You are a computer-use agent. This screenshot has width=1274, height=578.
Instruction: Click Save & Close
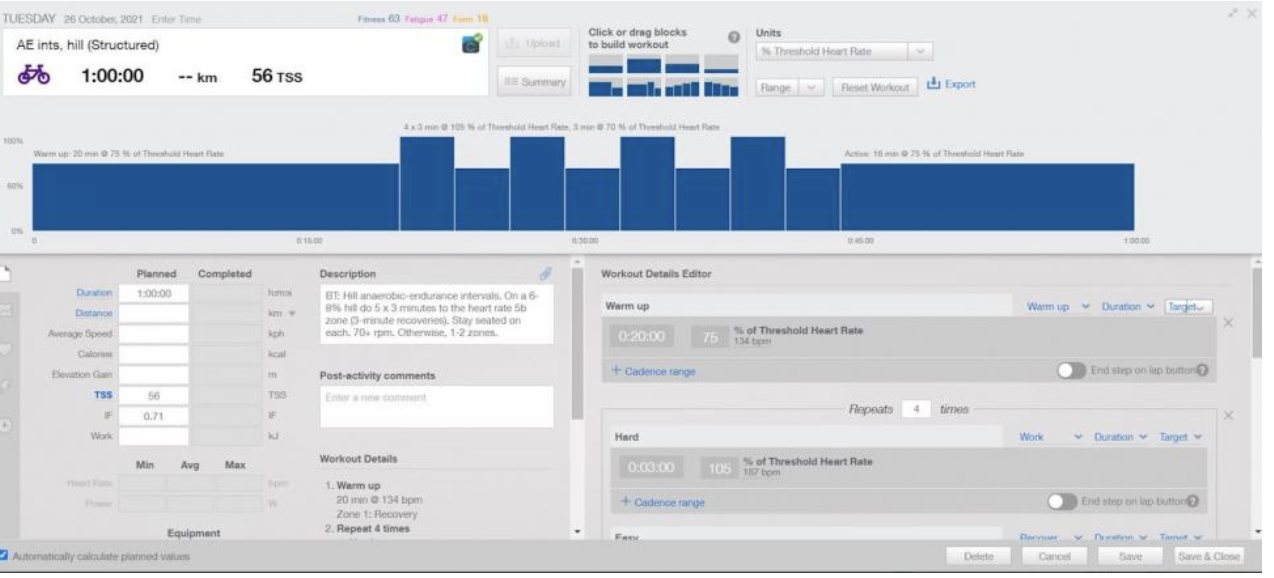click(1207, 556)
